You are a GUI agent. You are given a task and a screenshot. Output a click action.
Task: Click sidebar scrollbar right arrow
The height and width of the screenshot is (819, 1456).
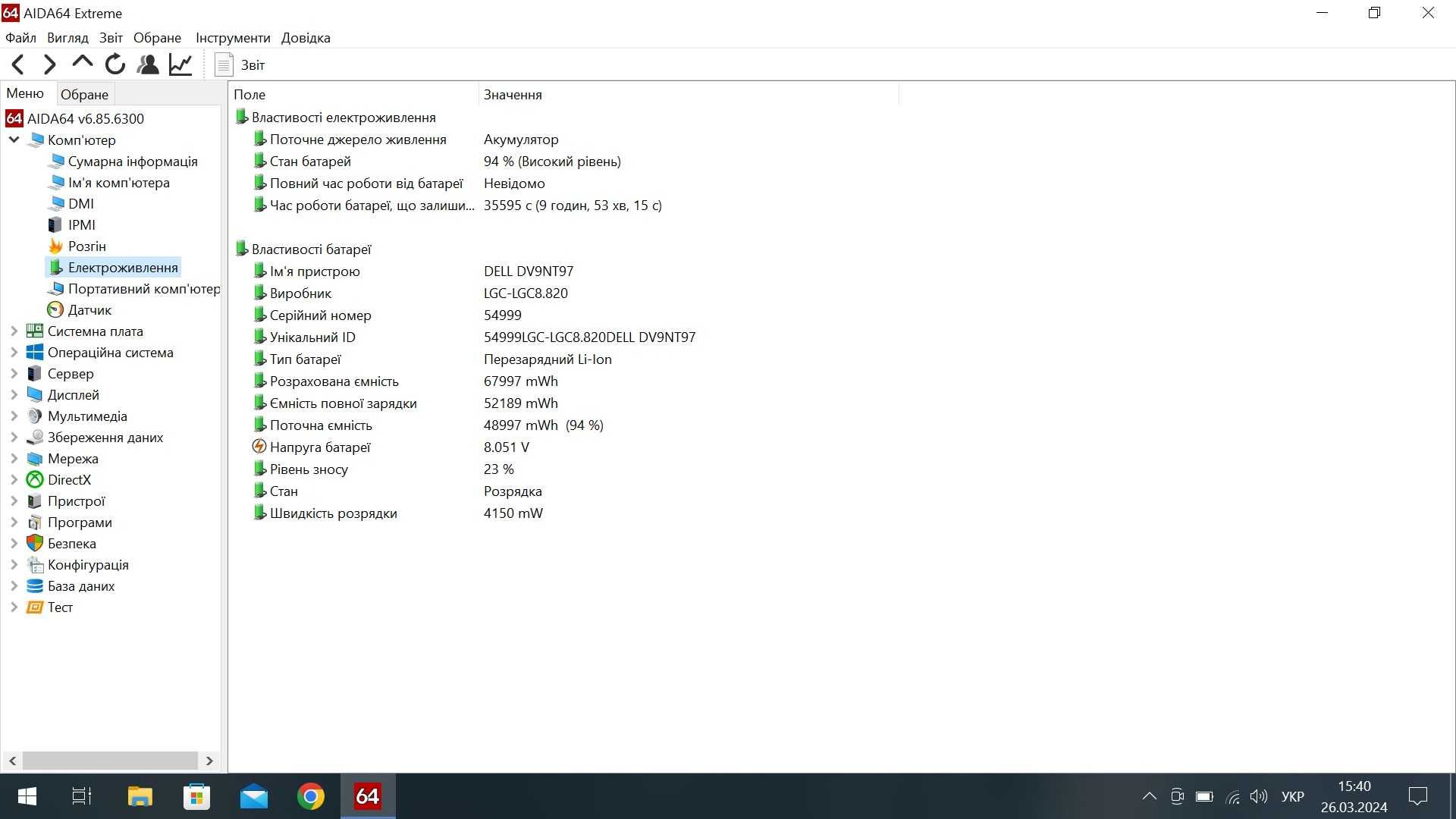209,761
